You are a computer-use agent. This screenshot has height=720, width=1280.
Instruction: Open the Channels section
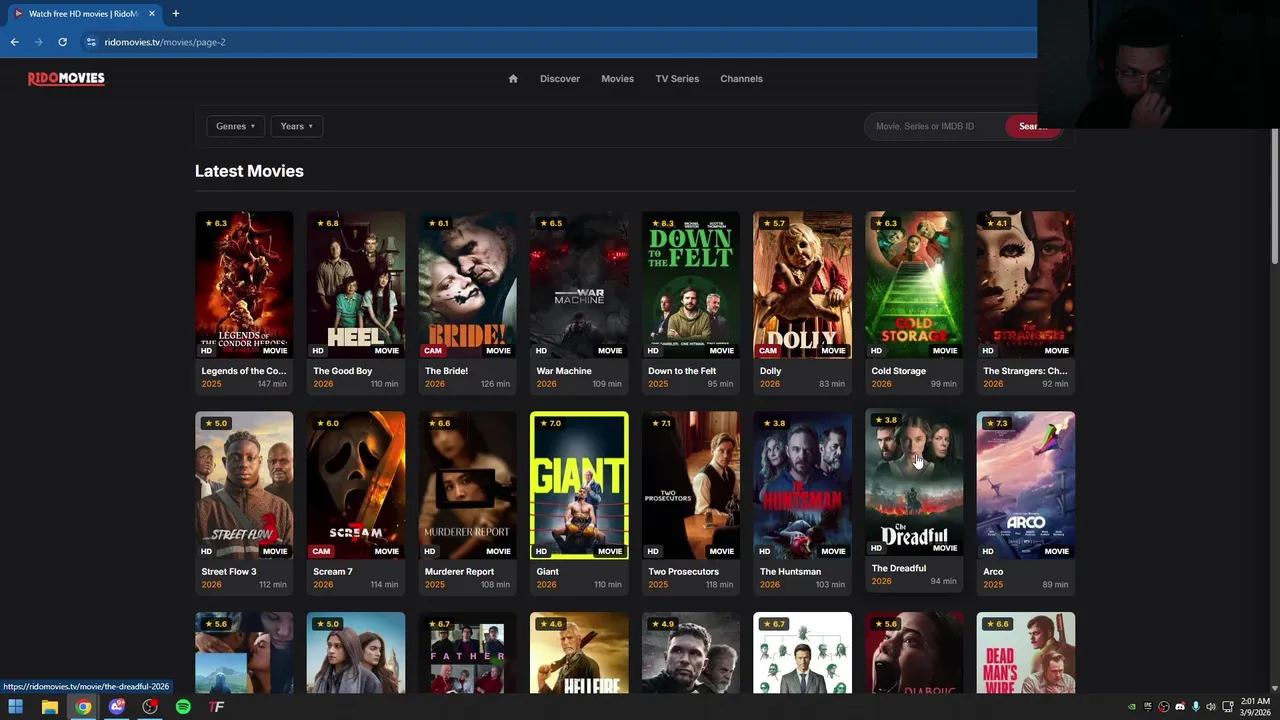pyautogui.click(x=741, y=79)
